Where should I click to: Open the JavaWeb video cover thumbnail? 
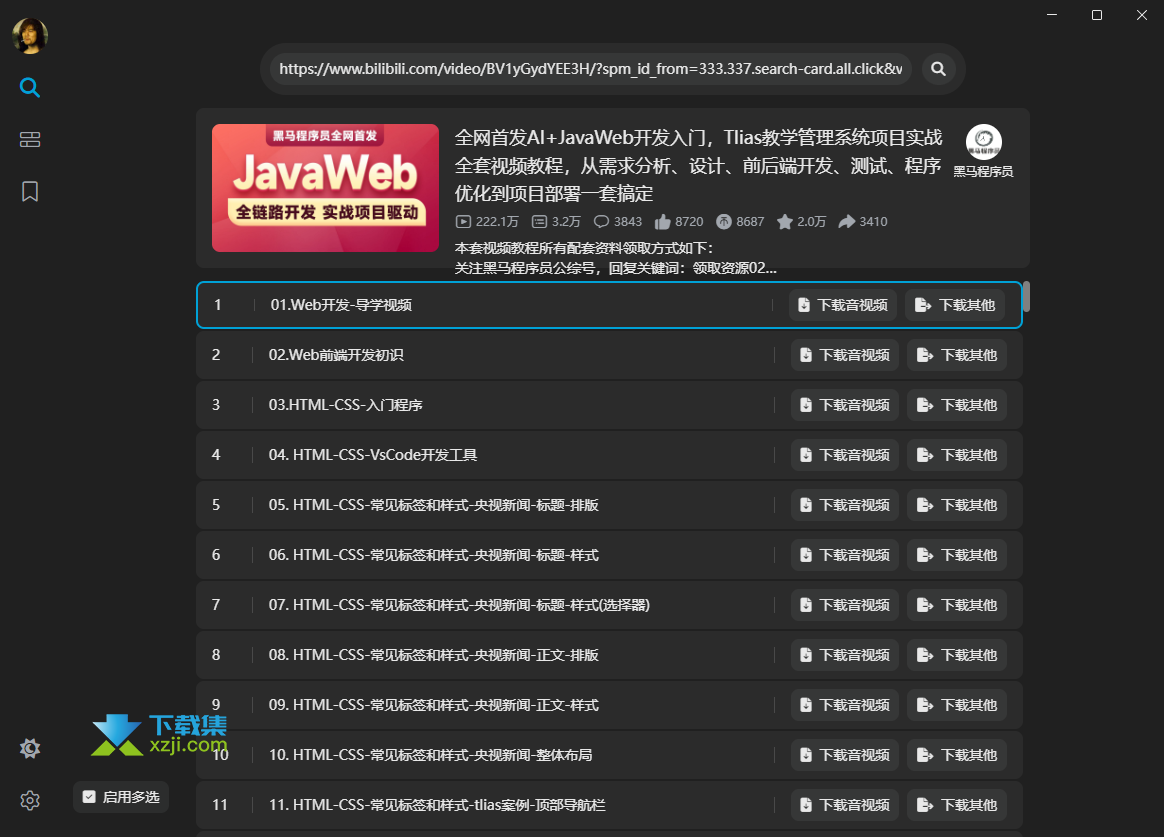[x=325, y=188]
